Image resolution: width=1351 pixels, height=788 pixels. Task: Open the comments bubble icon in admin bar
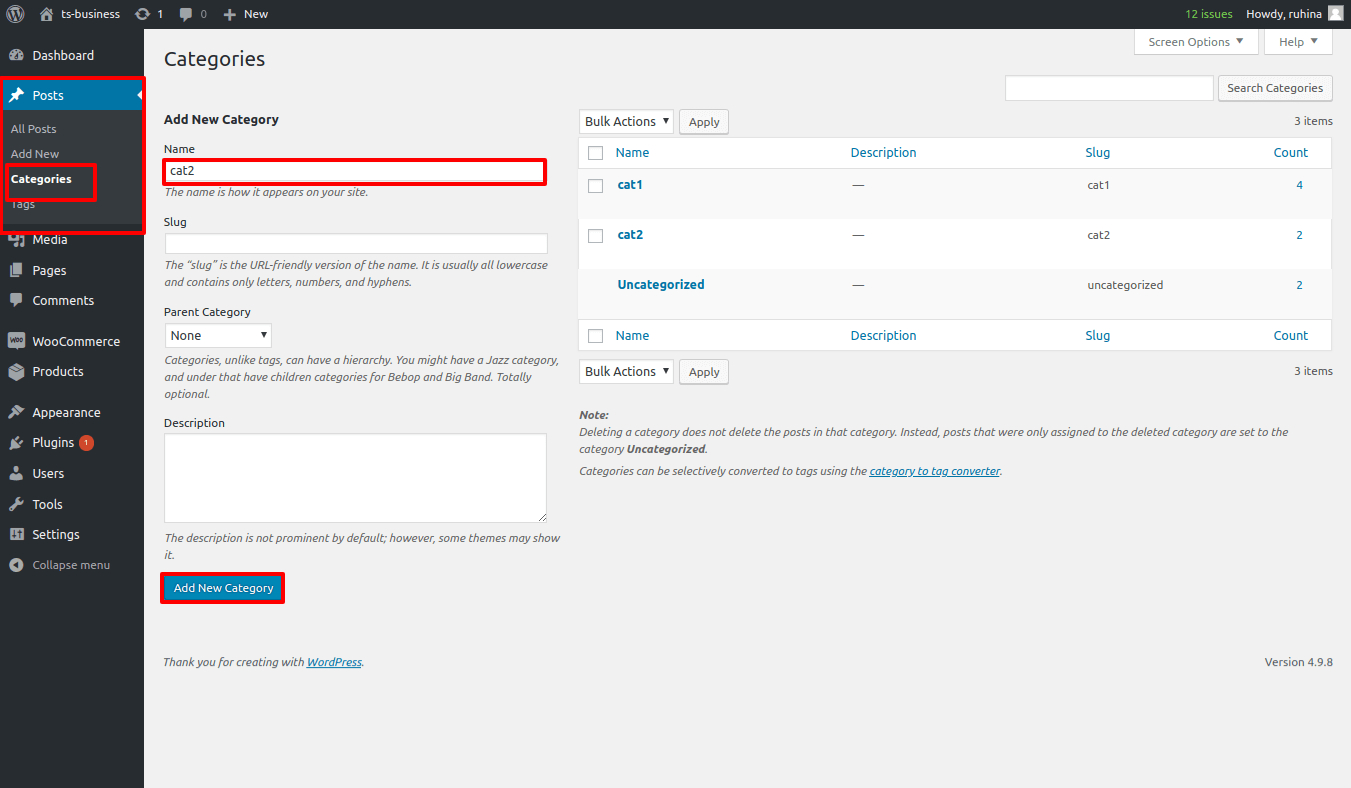186,14
